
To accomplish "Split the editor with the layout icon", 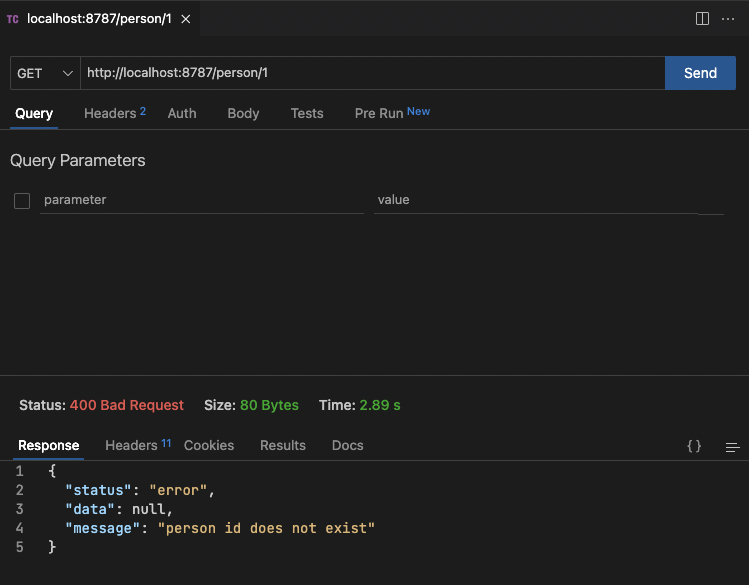I will point(702,19).
